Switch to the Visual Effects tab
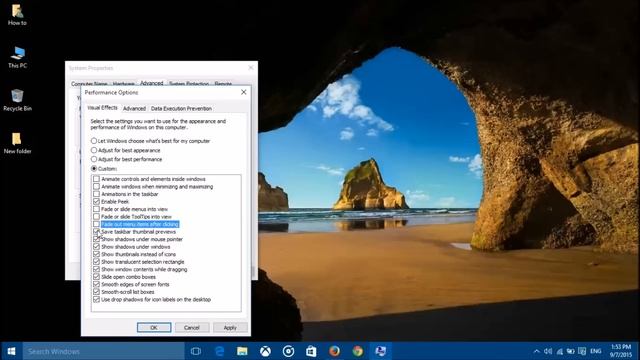 [x=102, y=108]
